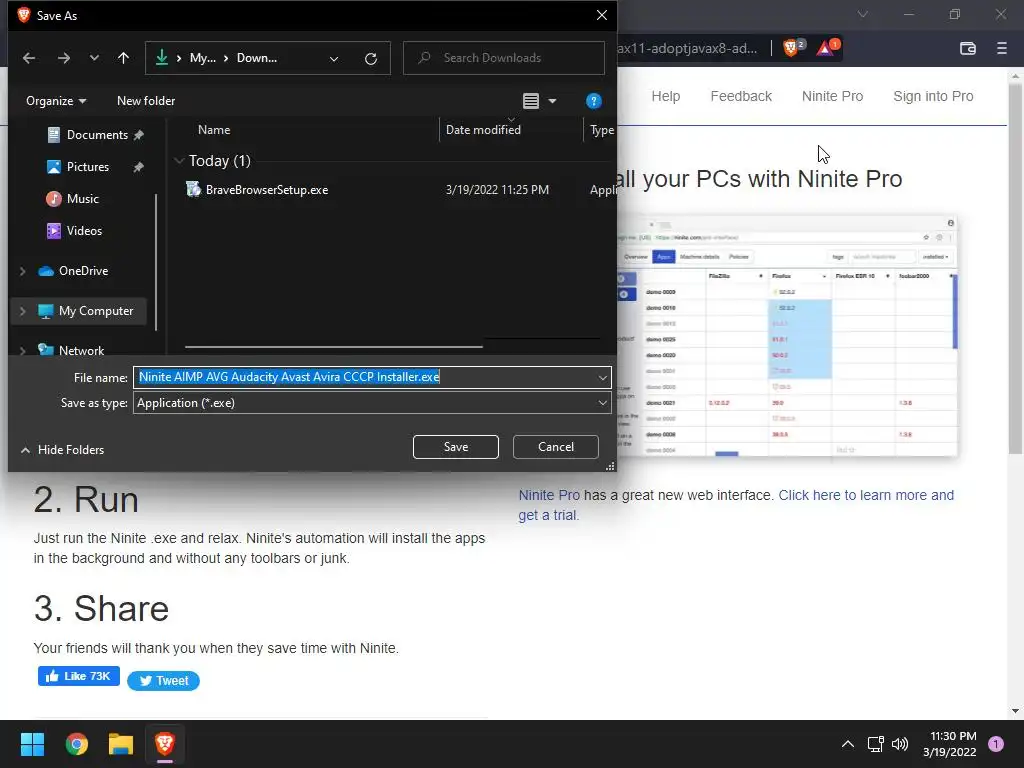Click the Cancel button

click(x=556, y=447)
